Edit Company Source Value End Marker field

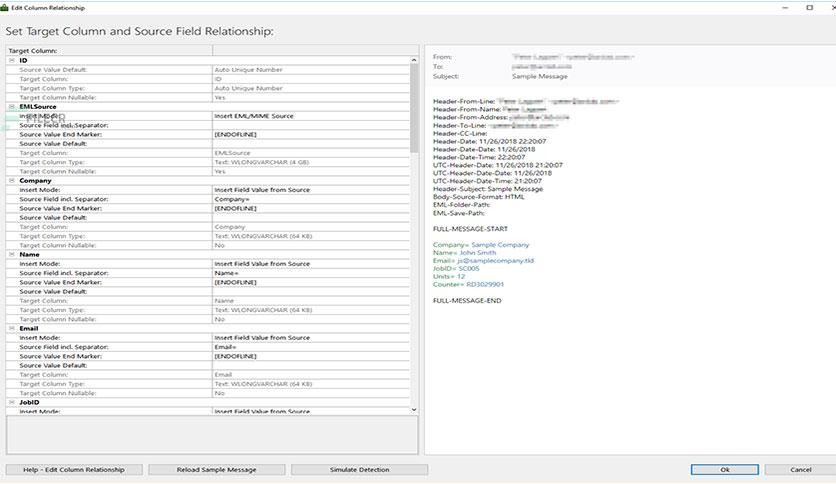pos(311,208)
